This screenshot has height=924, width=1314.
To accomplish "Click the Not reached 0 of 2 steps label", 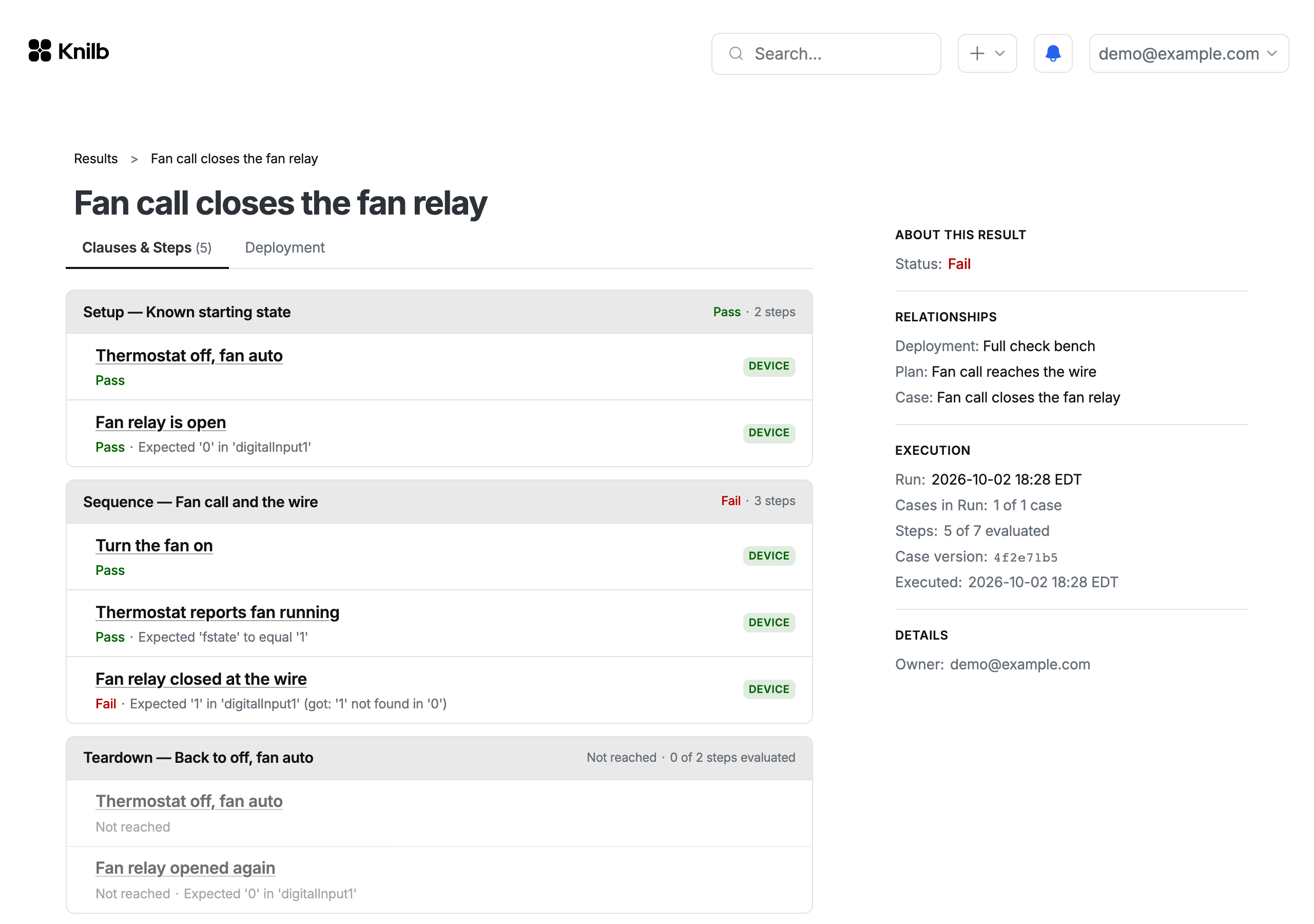I will pos(691,757).
